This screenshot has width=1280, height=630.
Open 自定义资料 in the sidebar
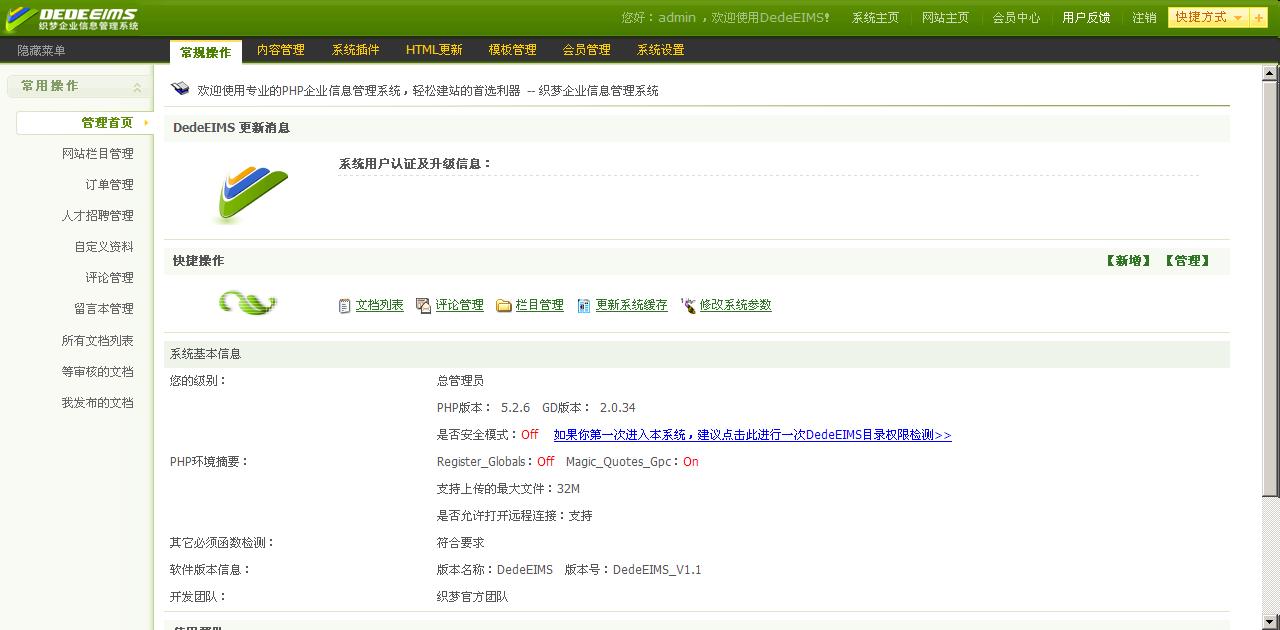(103, 247)
